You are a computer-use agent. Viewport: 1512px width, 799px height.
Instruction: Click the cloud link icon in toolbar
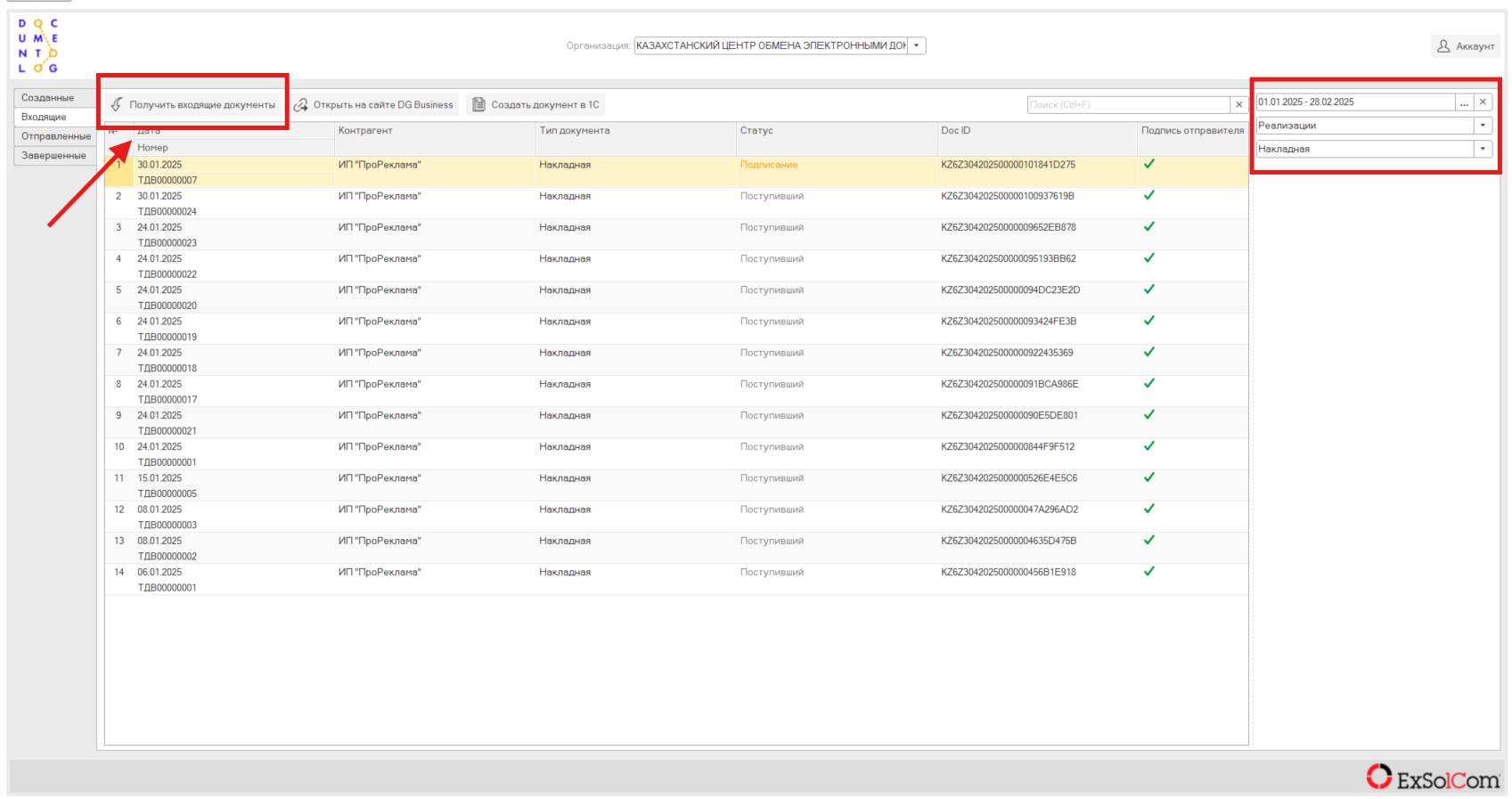(301, 105)
